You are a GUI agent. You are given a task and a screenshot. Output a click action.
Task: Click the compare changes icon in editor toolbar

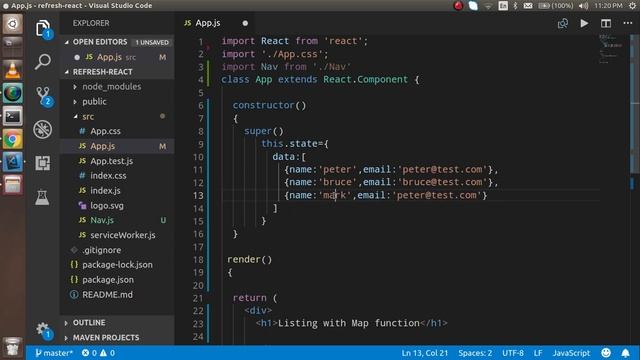click(x=562, y=23)
